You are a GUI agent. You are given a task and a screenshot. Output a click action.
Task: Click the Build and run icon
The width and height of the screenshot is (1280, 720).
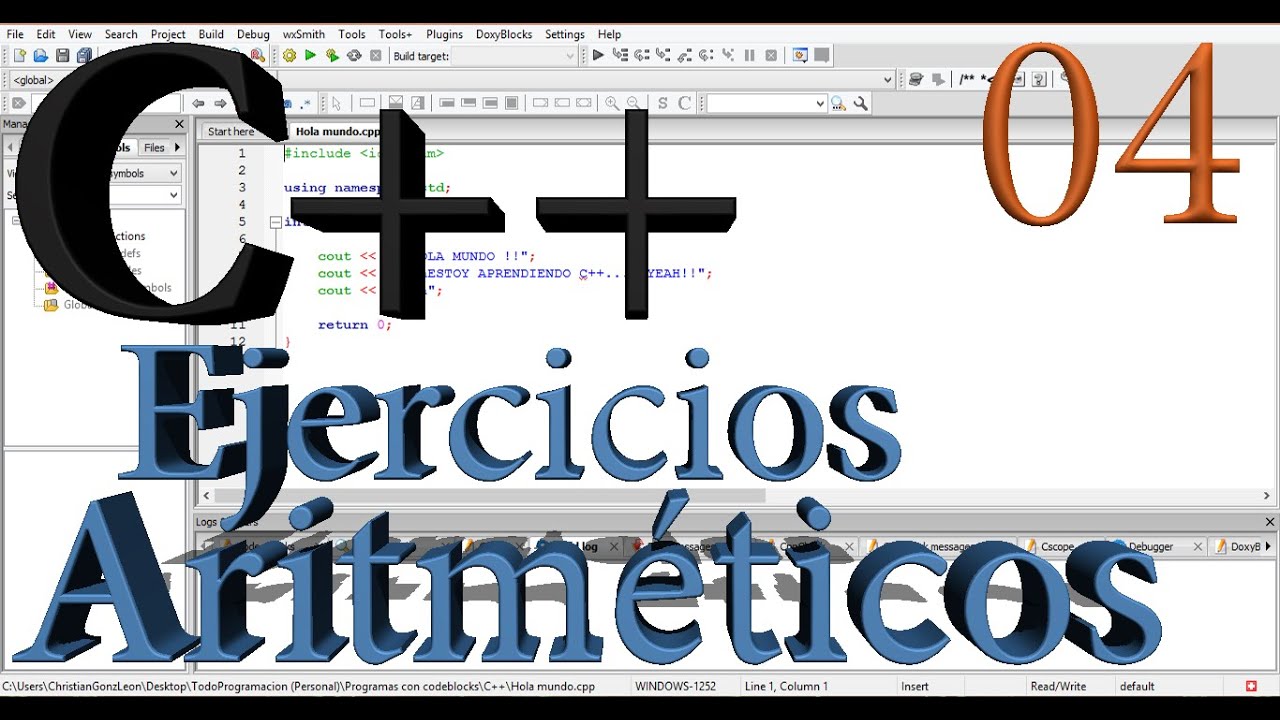point(332,56)
